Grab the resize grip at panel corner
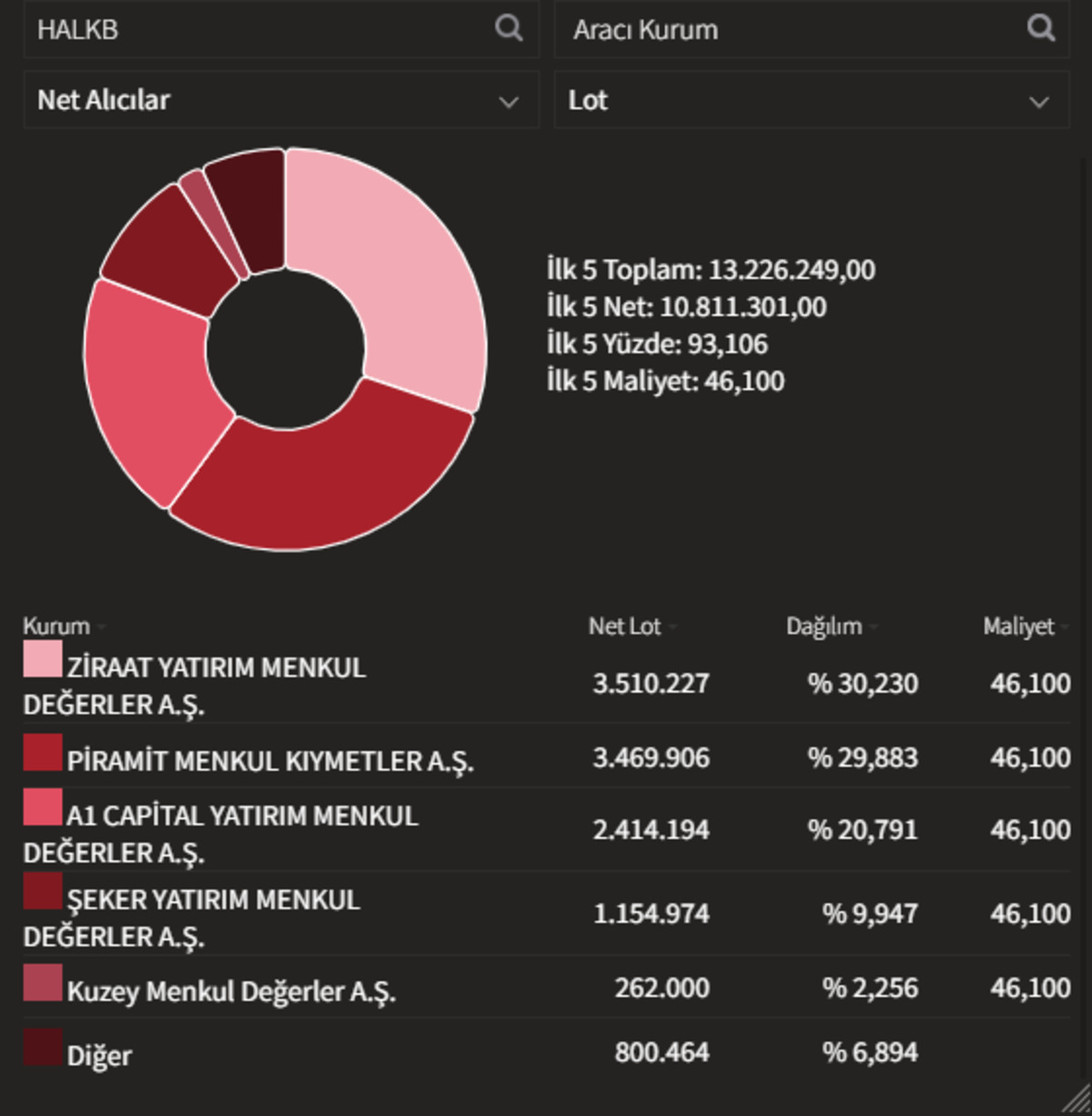Screen dimensions: 1092x1116 pyautogui.click(x=1077, y=1101)
